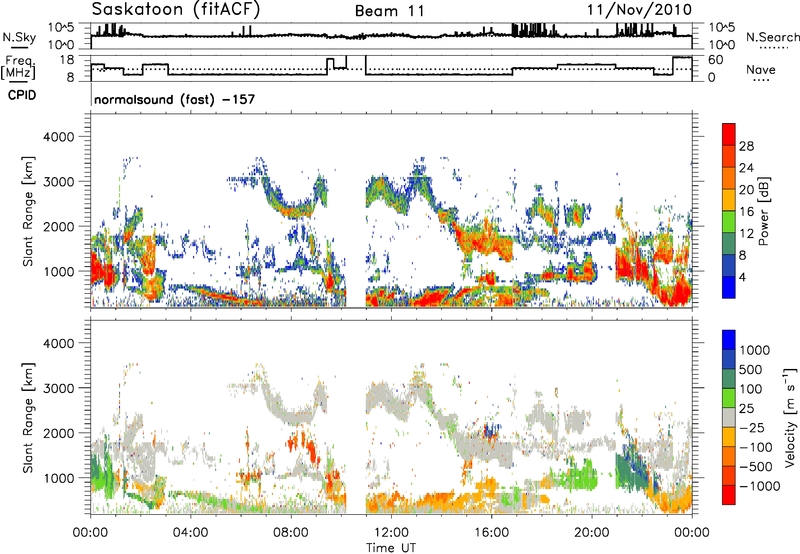Image resolution: width=800 pixels, height=554 pixels.
Task: Select the "20:00" time tick label
Action: [592, 533]
